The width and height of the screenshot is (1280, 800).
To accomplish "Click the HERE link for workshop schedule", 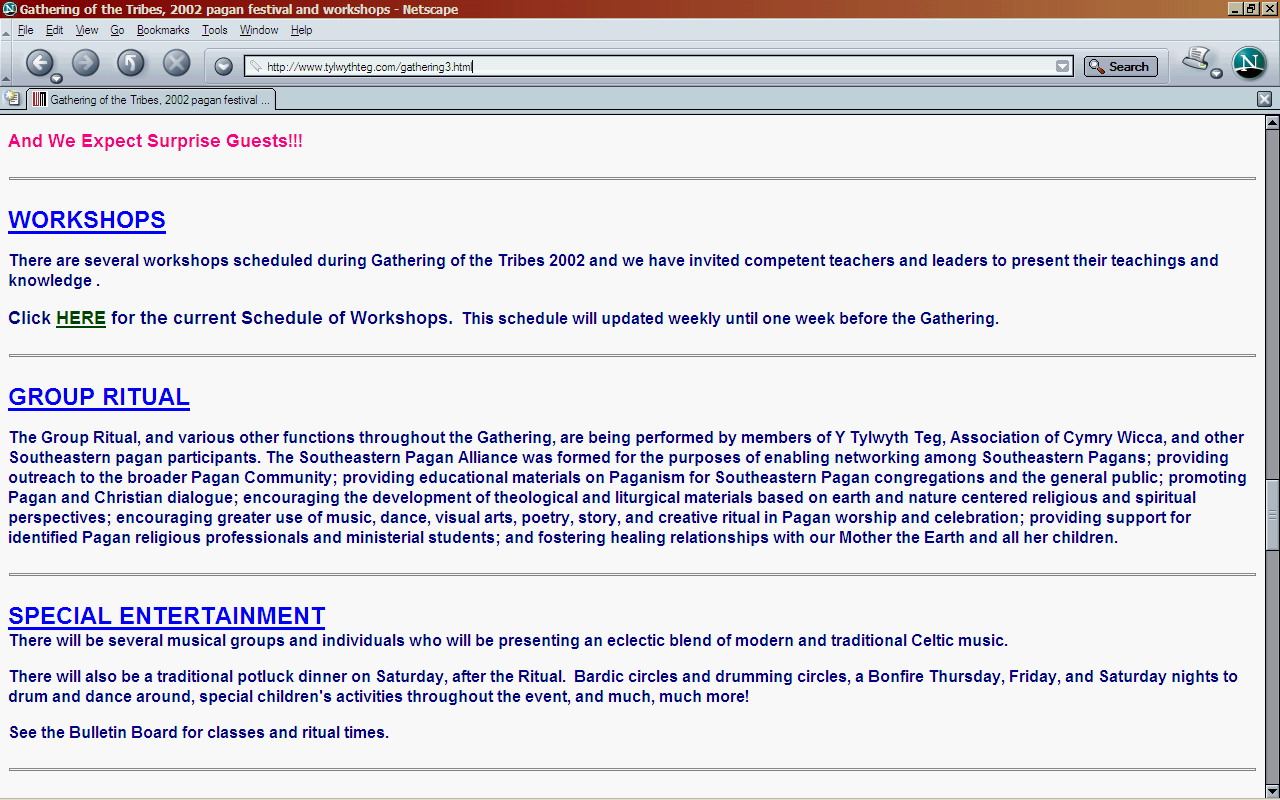I will tap(81, 318).
